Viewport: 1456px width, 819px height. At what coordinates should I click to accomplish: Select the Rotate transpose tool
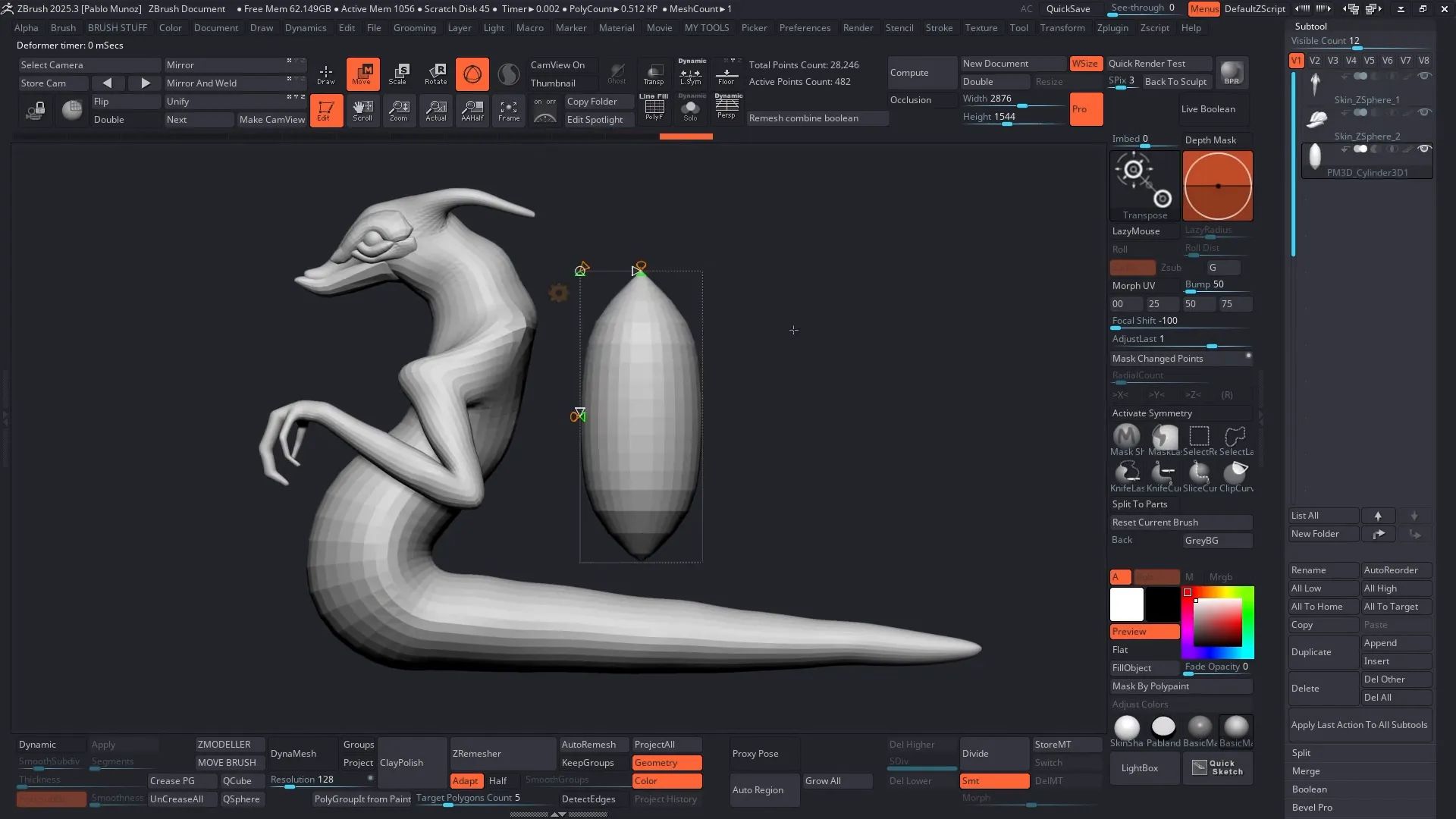pyautogui.click(x=435, y=74)
